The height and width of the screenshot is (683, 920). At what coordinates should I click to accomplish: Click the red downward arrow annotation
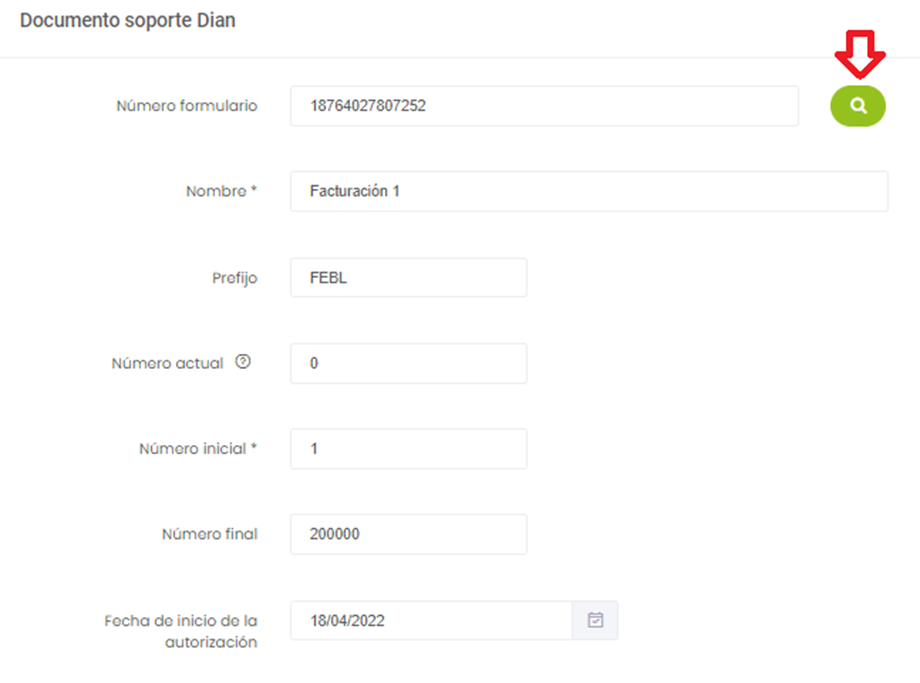point(859,54)
